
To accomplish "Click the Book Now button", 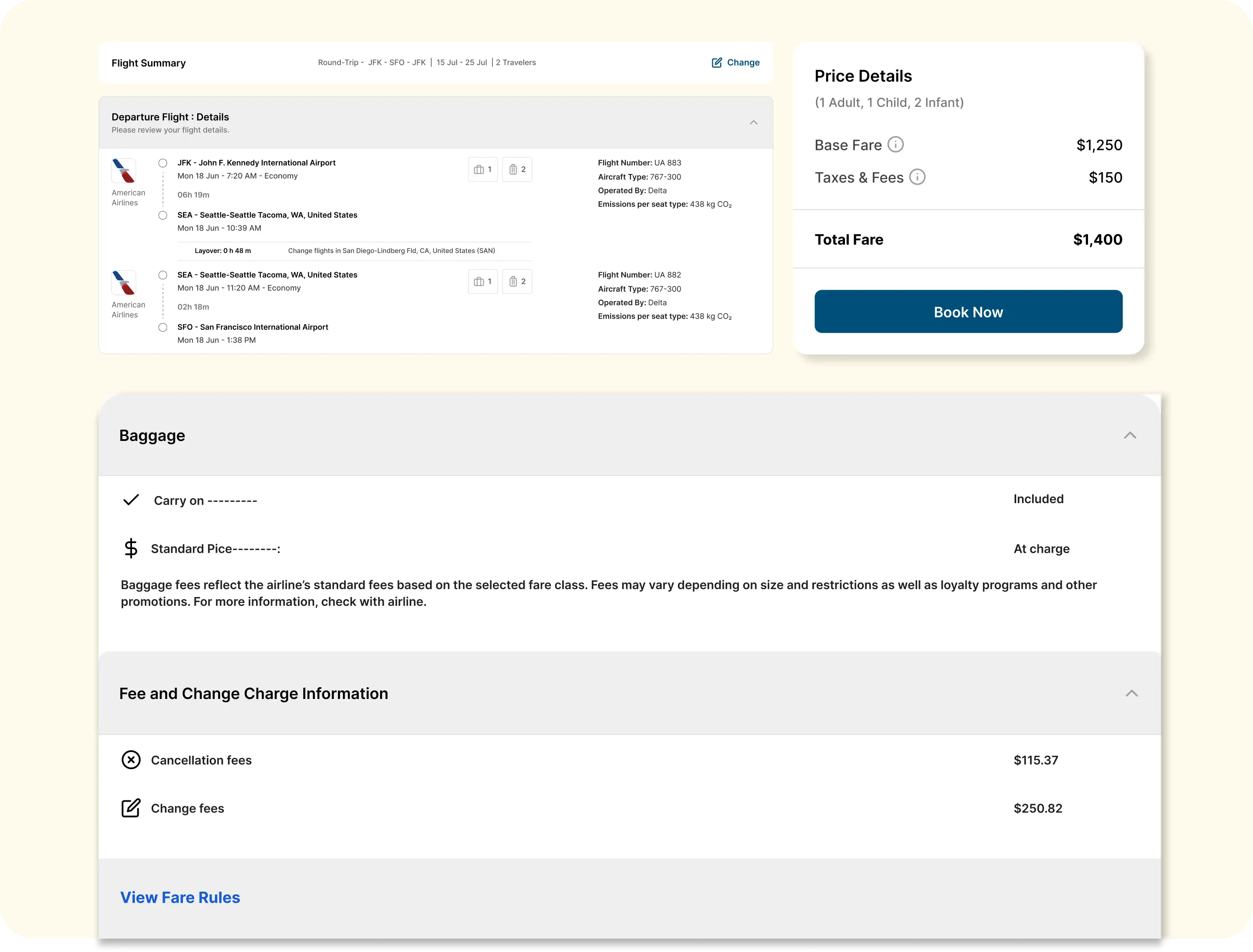I will point(968,311).
